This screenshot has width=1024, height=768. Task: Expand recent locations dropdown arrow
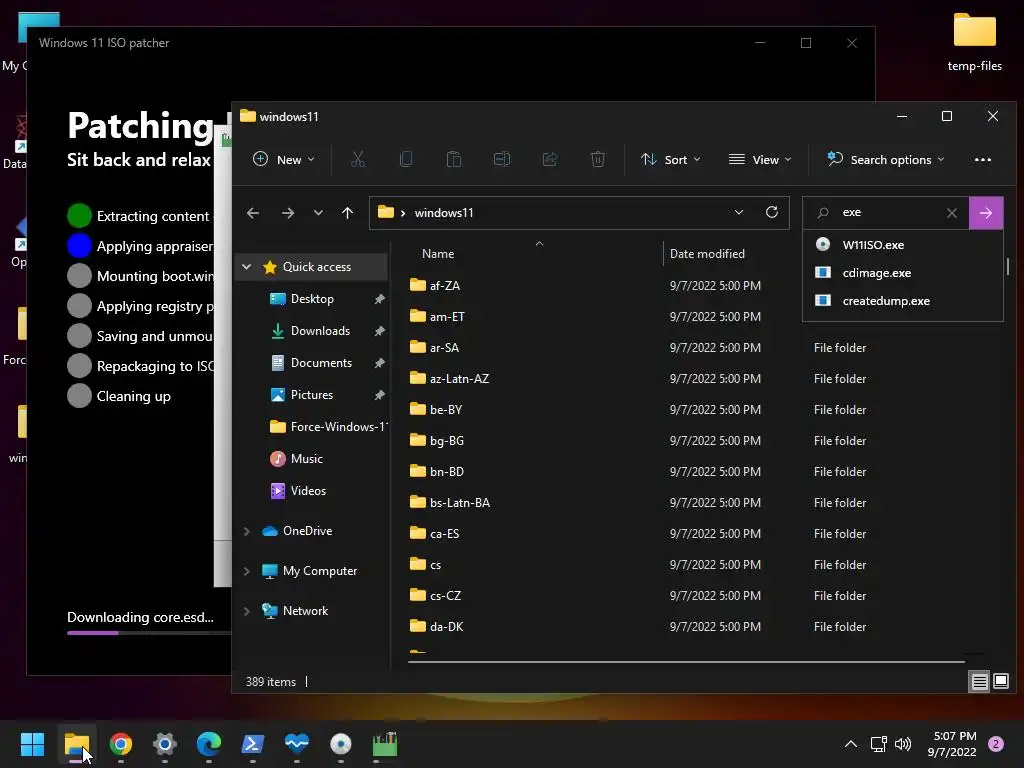pos(318,213)
